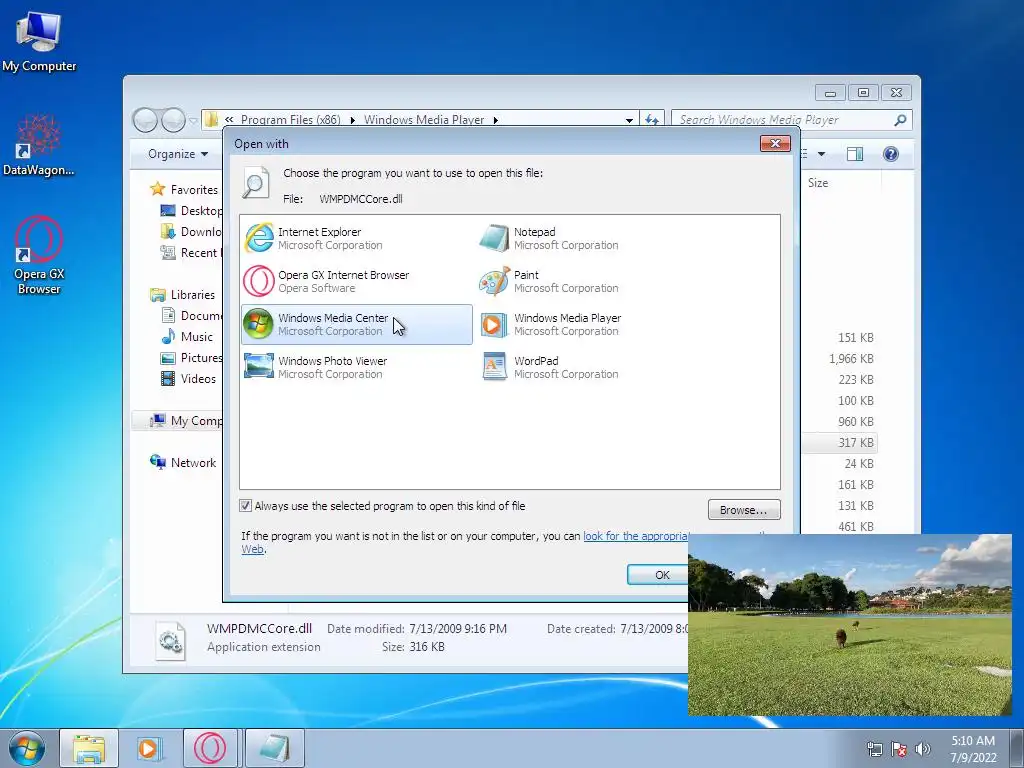Select Network in the navigation pane
Viewport: 1024px width, 768px height.
183,462
